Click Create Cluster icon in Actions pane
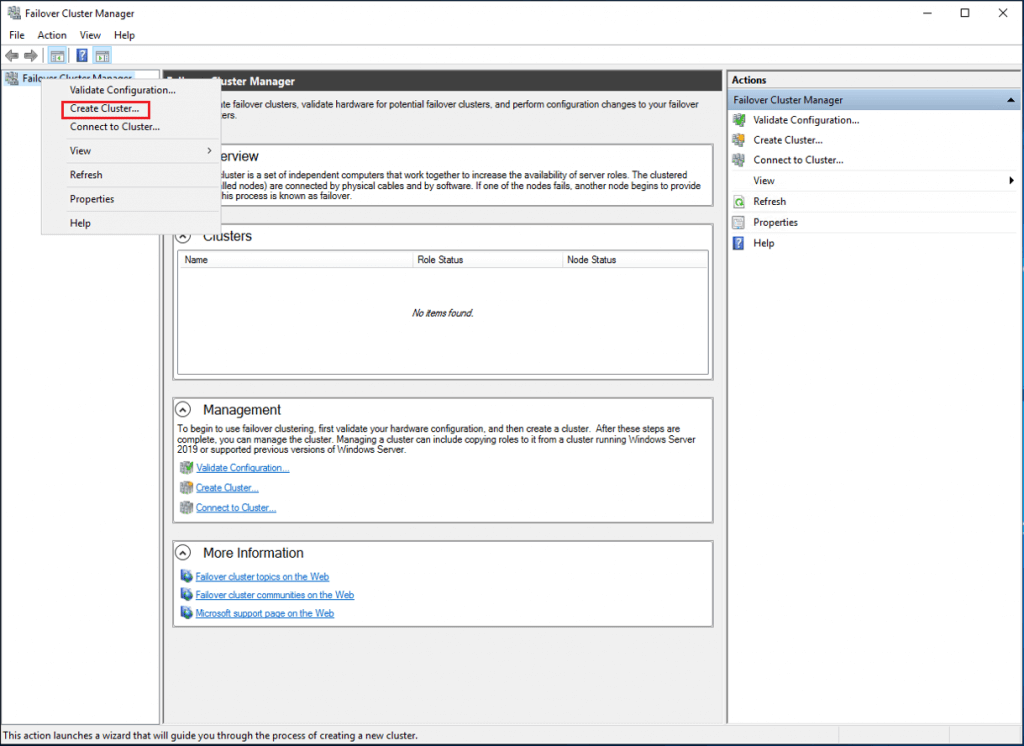This screenshot has width=1024, height=746. tap(739, 140)
